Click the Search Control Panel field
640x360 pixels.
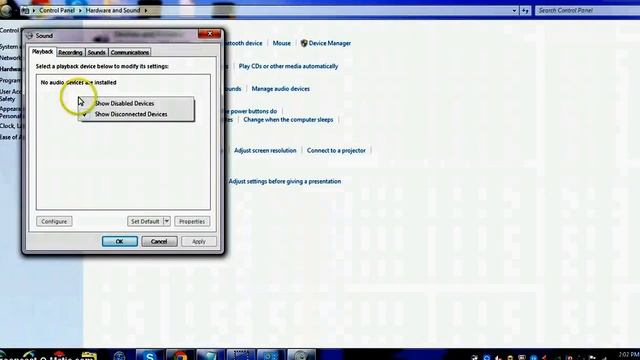(587, 11)
